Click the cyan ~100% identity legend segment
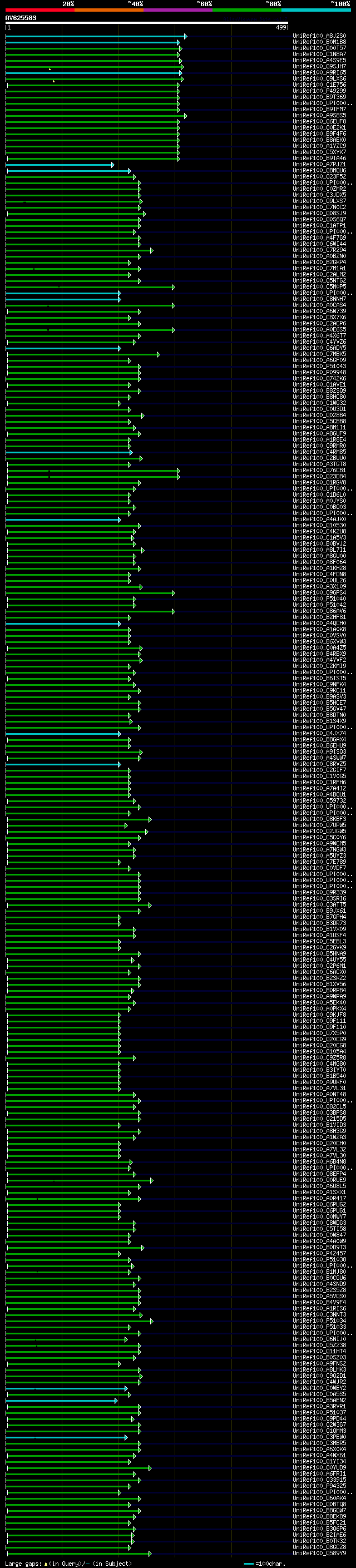The image size is (356, 1568). (316, 10)
